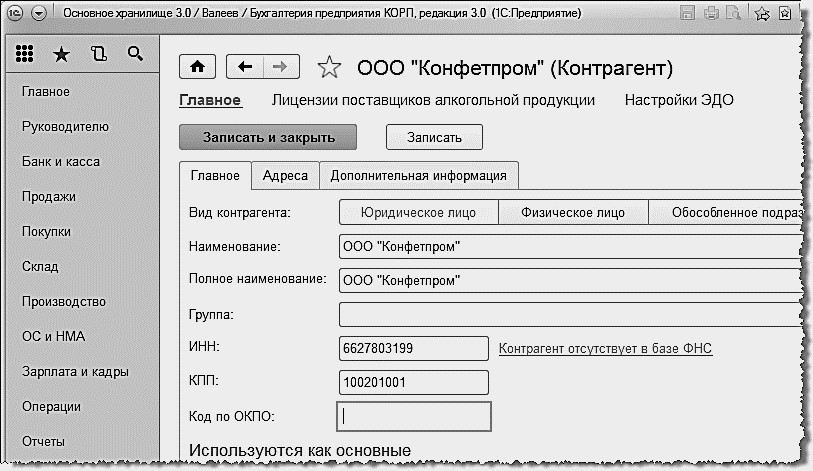Viewport: 813px width, 471px height.
Task: Switch to the Дополнительная информация tab
Action: pos(418,175)
